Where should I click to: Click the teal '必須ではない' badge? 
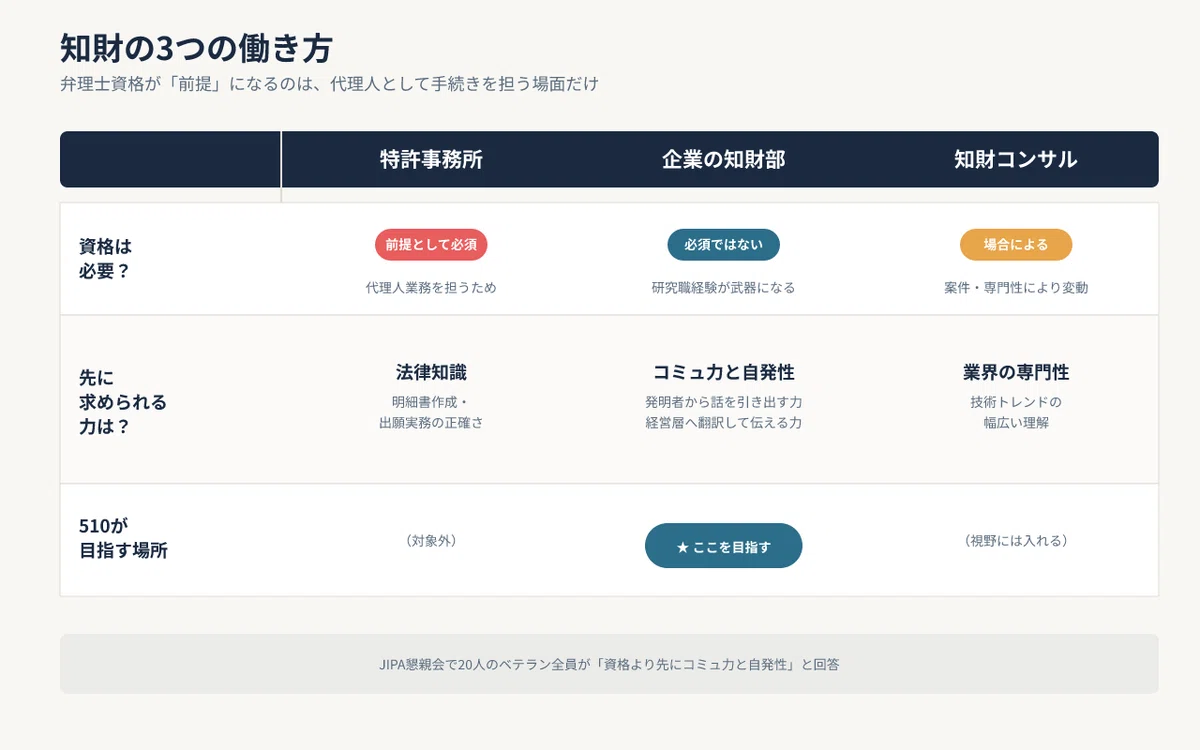(723, 245)
